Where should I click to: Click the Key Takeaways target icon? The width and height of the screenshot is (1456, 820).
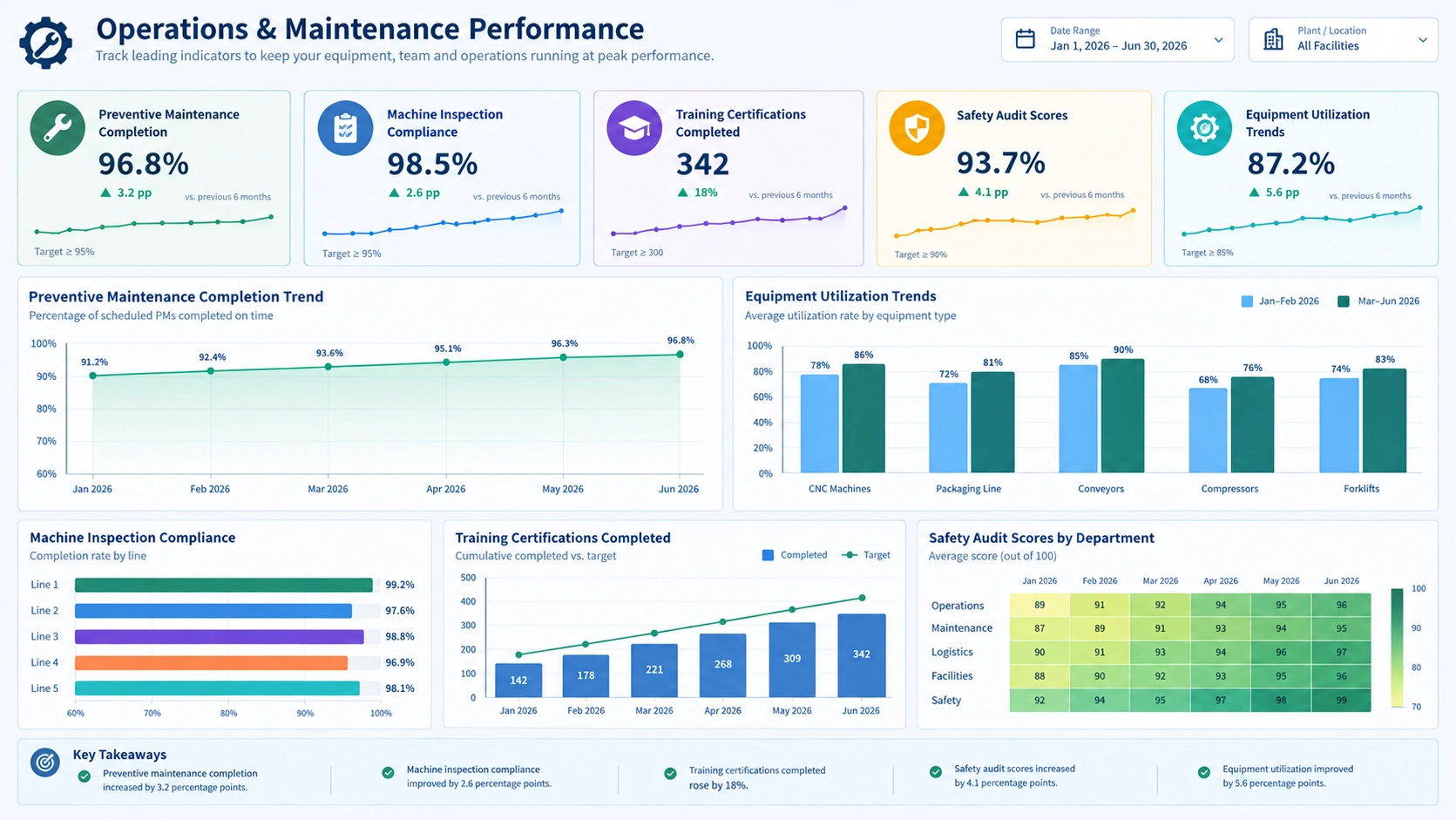click(45, 762)
